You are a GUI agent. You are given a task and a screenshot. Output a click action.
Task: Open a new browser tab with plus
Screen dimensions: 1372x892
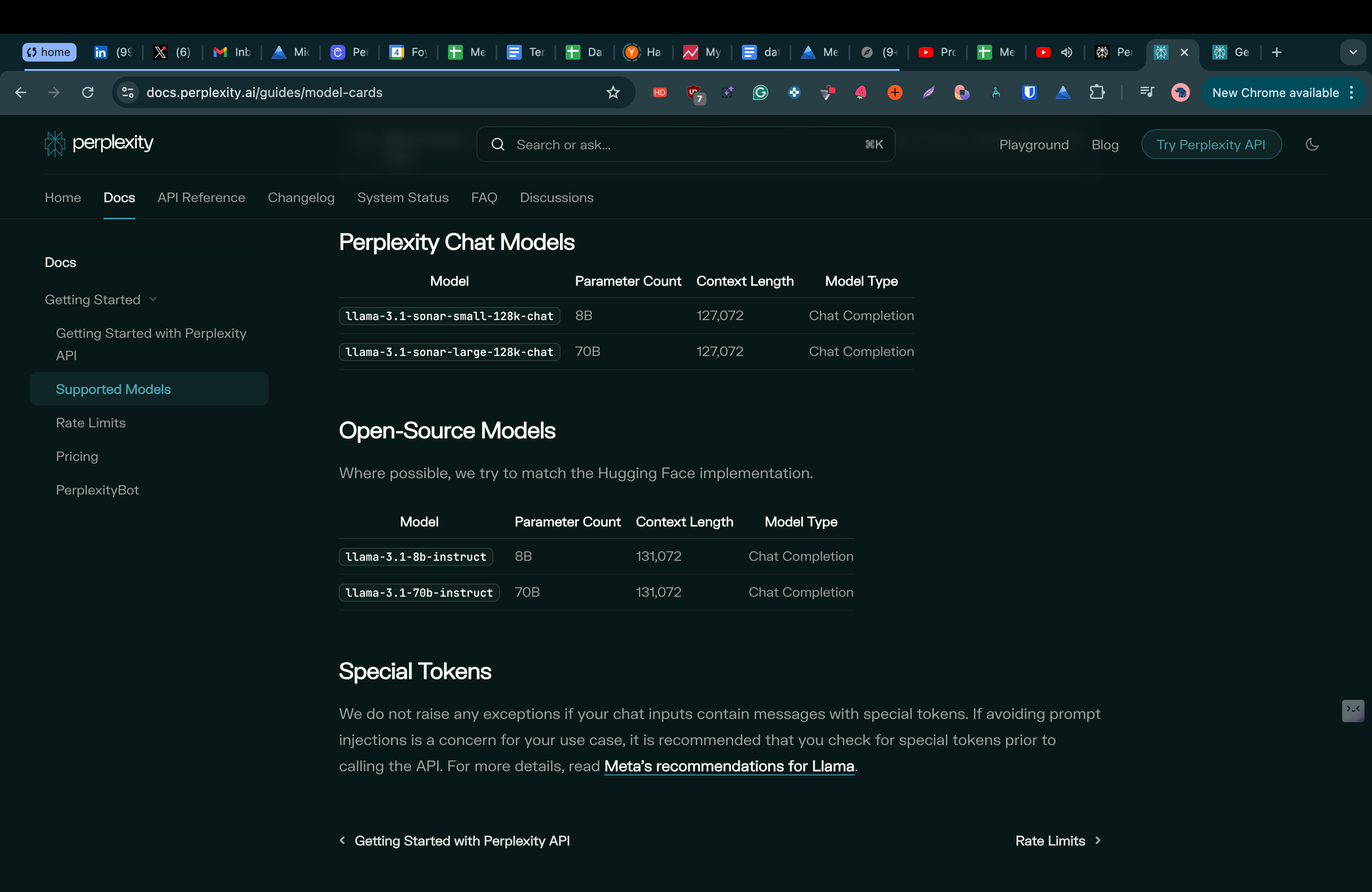[1277, 52]
